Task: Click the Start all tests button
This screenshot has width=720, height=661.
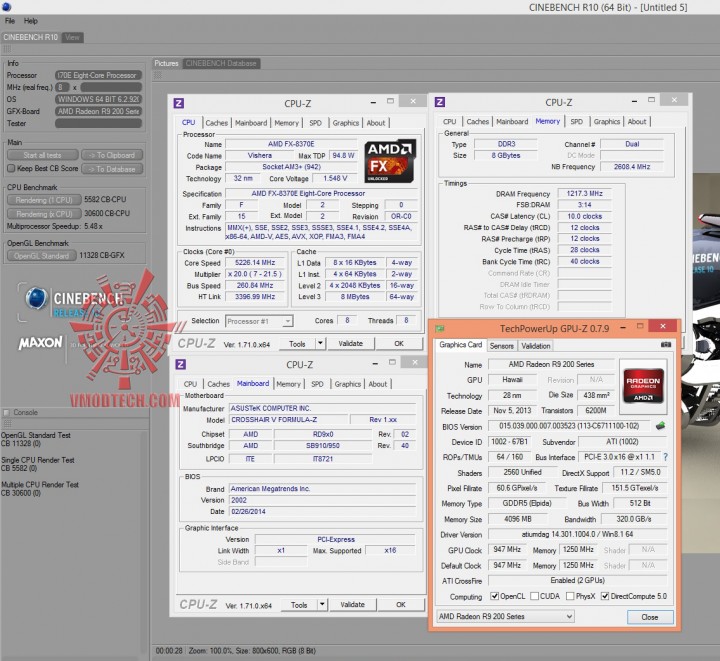Action: pyautogui.click(x=42, y=155)
